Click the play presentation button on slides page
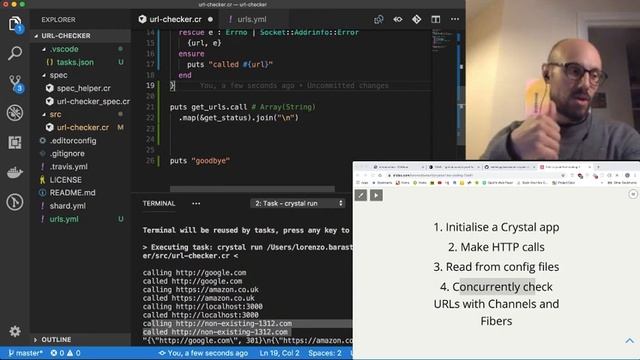Viewport: 640px width, 360px height. tap(376, 195)
